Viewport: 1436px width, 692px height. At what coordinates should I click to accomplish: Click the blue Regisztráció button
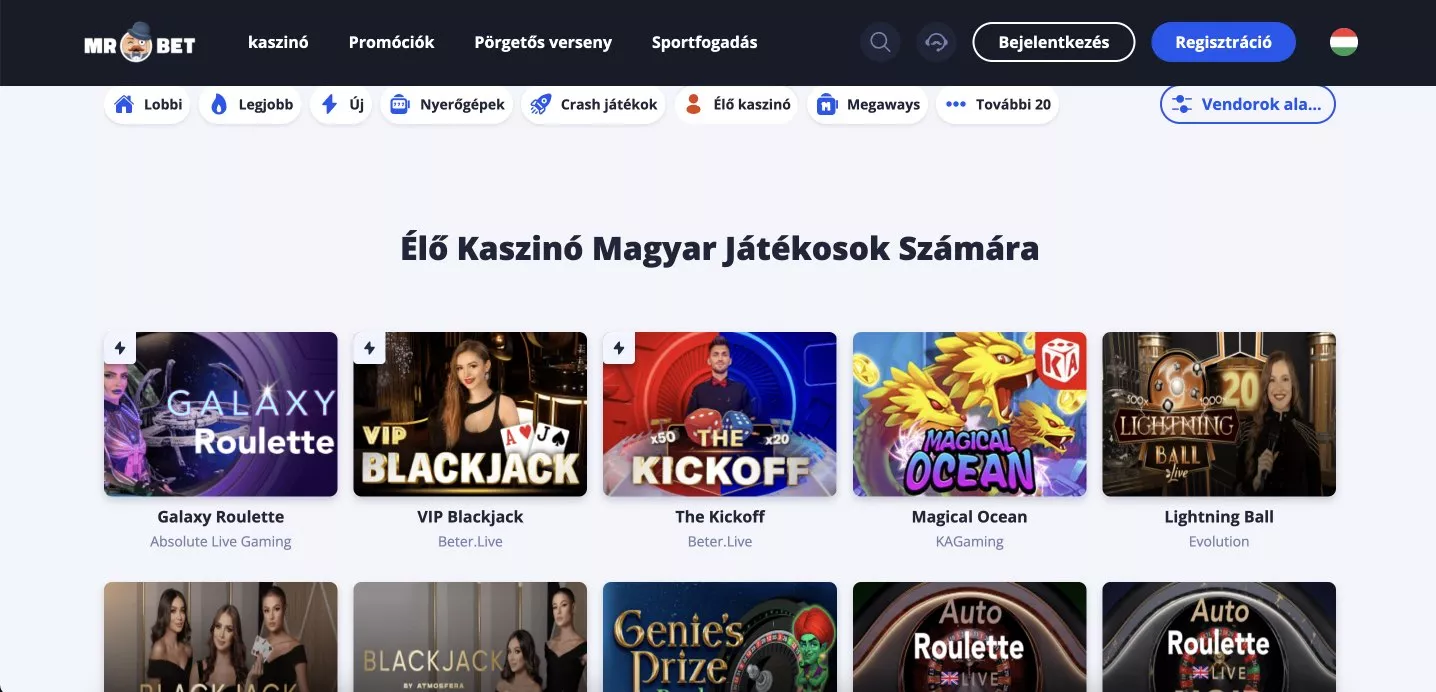(x=1223, y=42)
